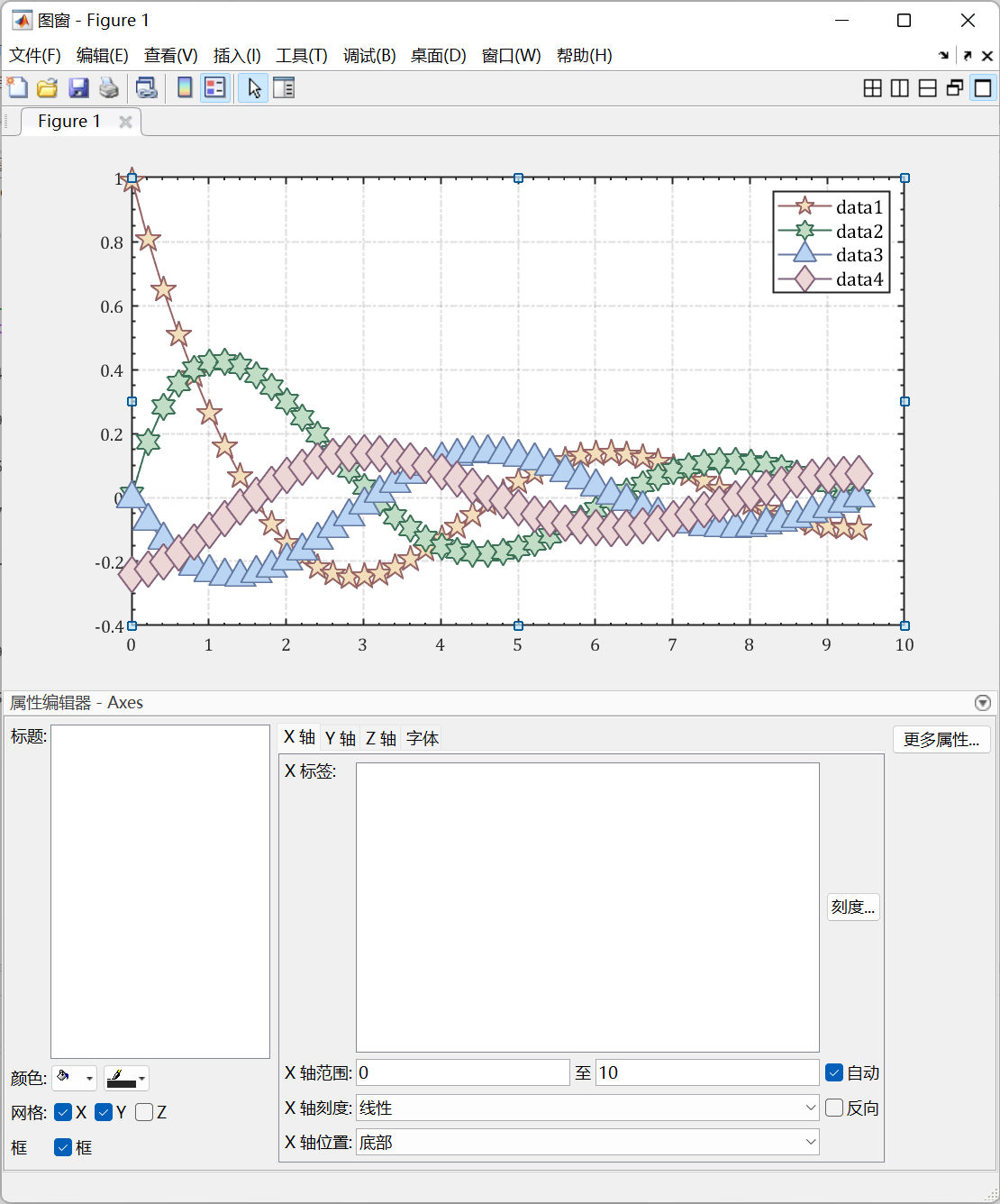1000x1204 pixels.
Task: Enable the reverse (反向) axis checkbox
Action: click(x=834, y=1108)
